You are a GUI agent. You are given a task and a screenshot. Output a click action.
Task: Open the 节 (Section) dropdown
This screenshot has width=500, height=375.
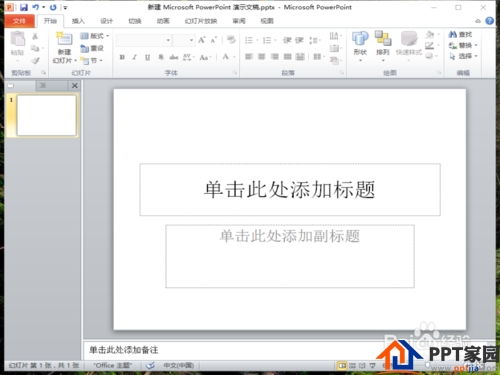coord(92,61)
